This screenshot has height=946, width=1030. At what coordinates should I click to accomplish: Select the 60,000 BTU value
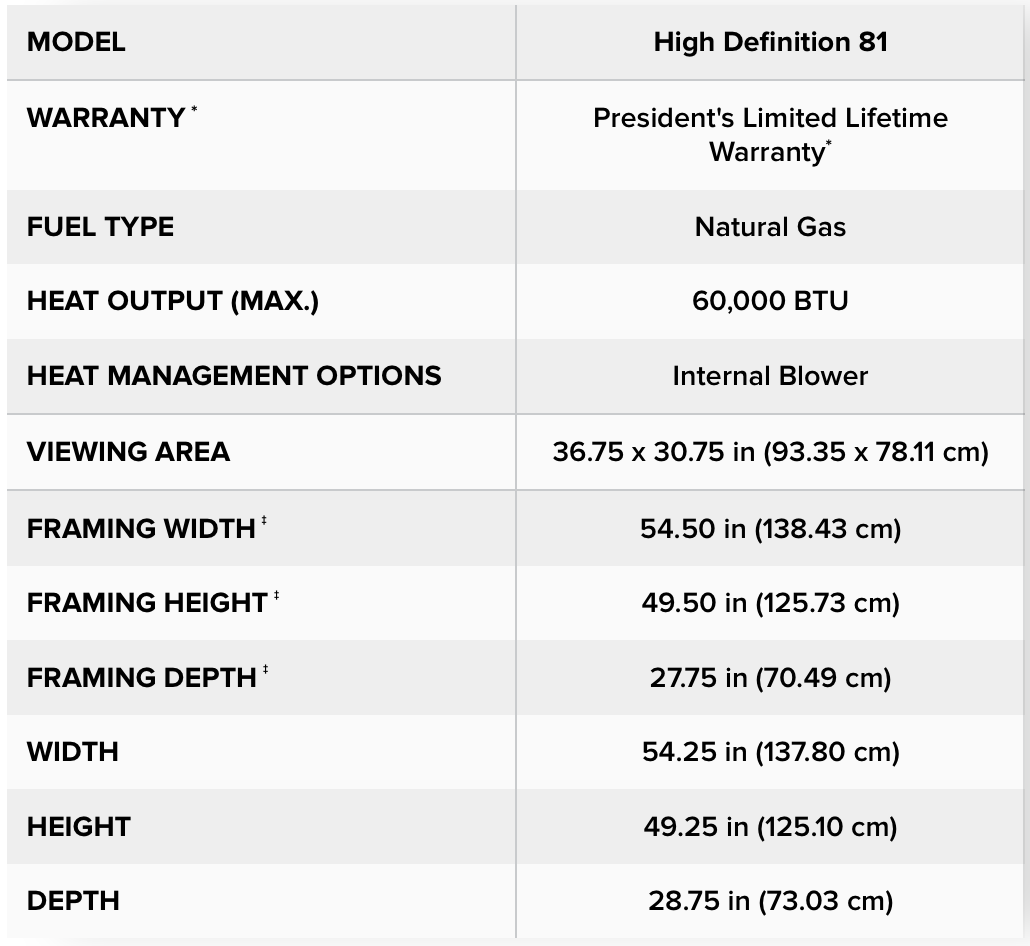(770, 301)
